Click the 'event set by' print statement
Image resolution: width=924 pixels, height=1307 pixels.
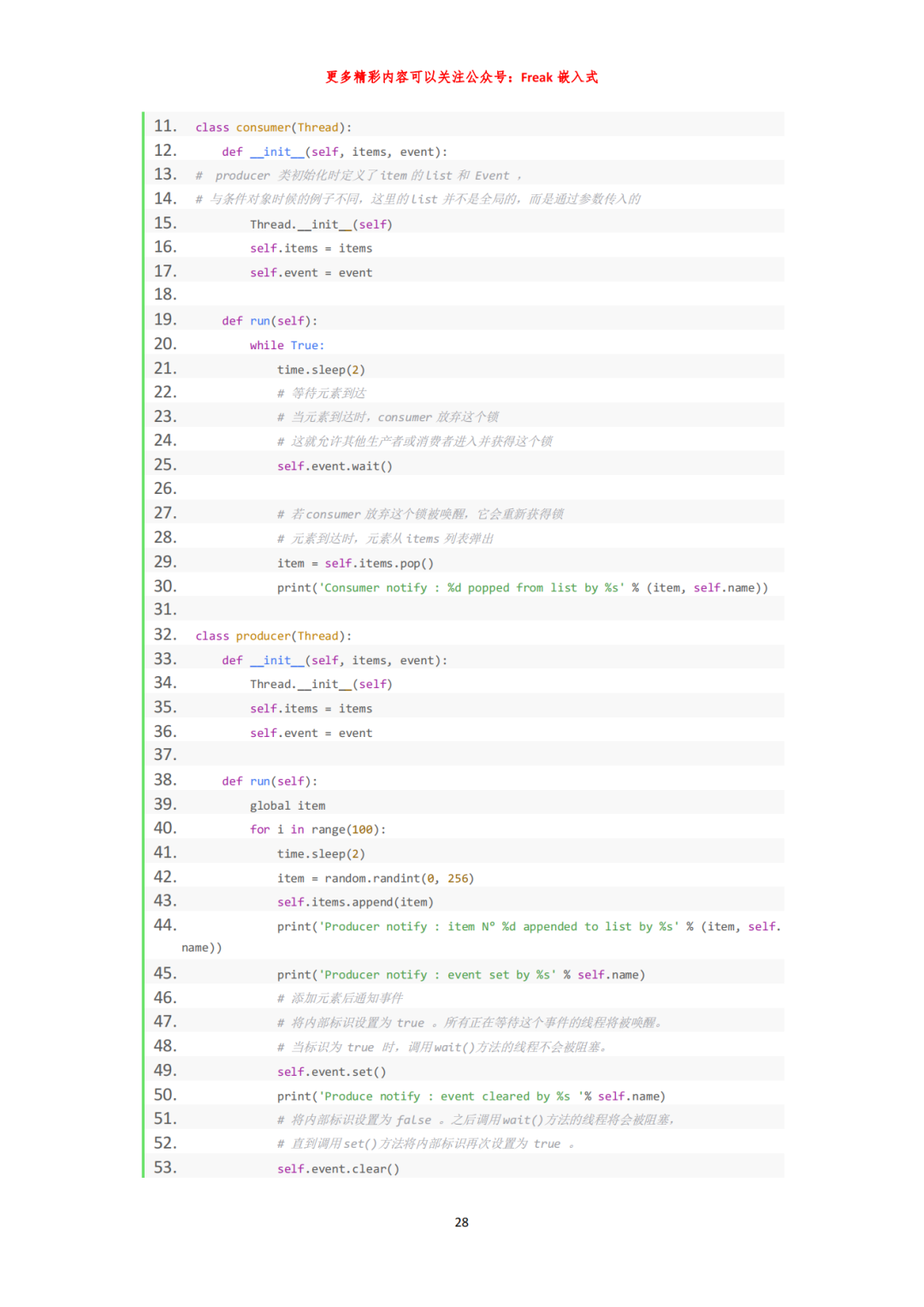click(x=460, y=975)
